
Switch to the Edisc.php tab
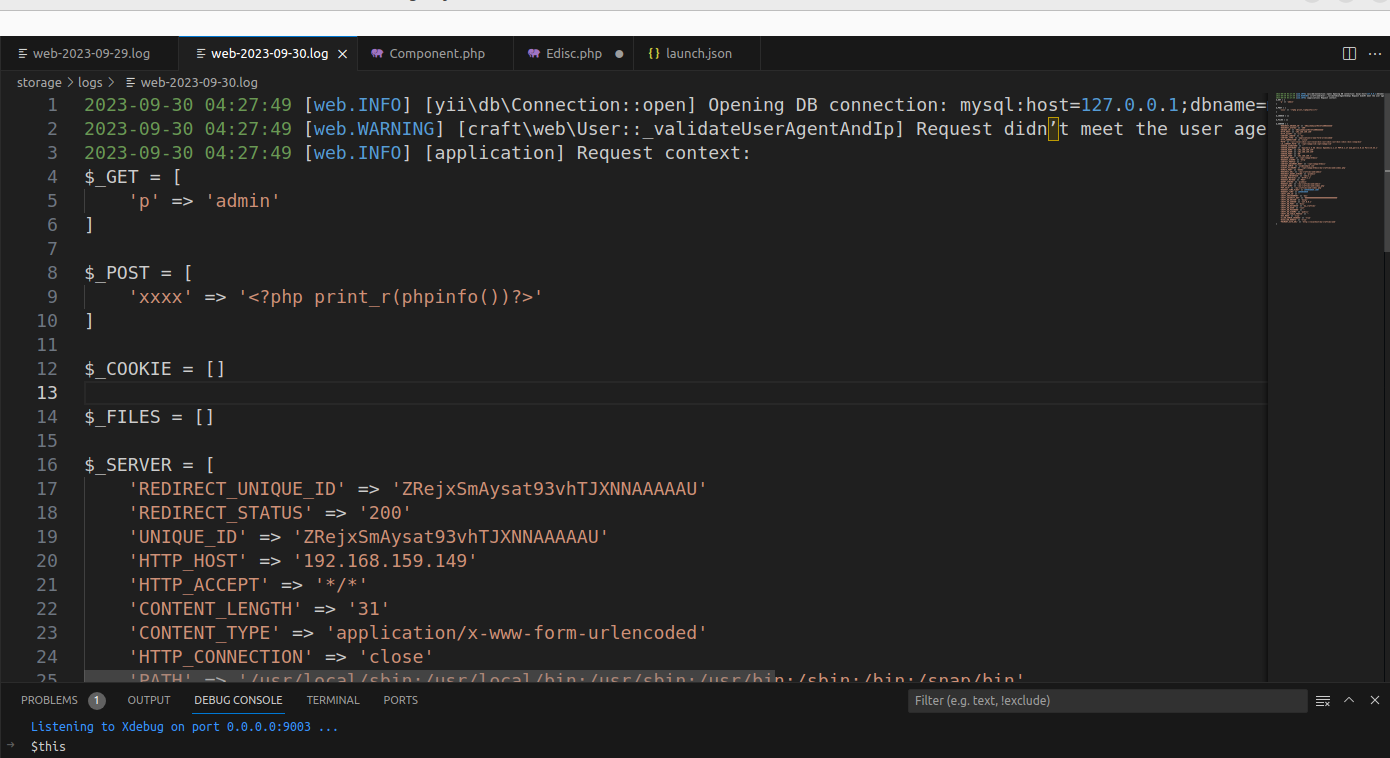(574, 54)
